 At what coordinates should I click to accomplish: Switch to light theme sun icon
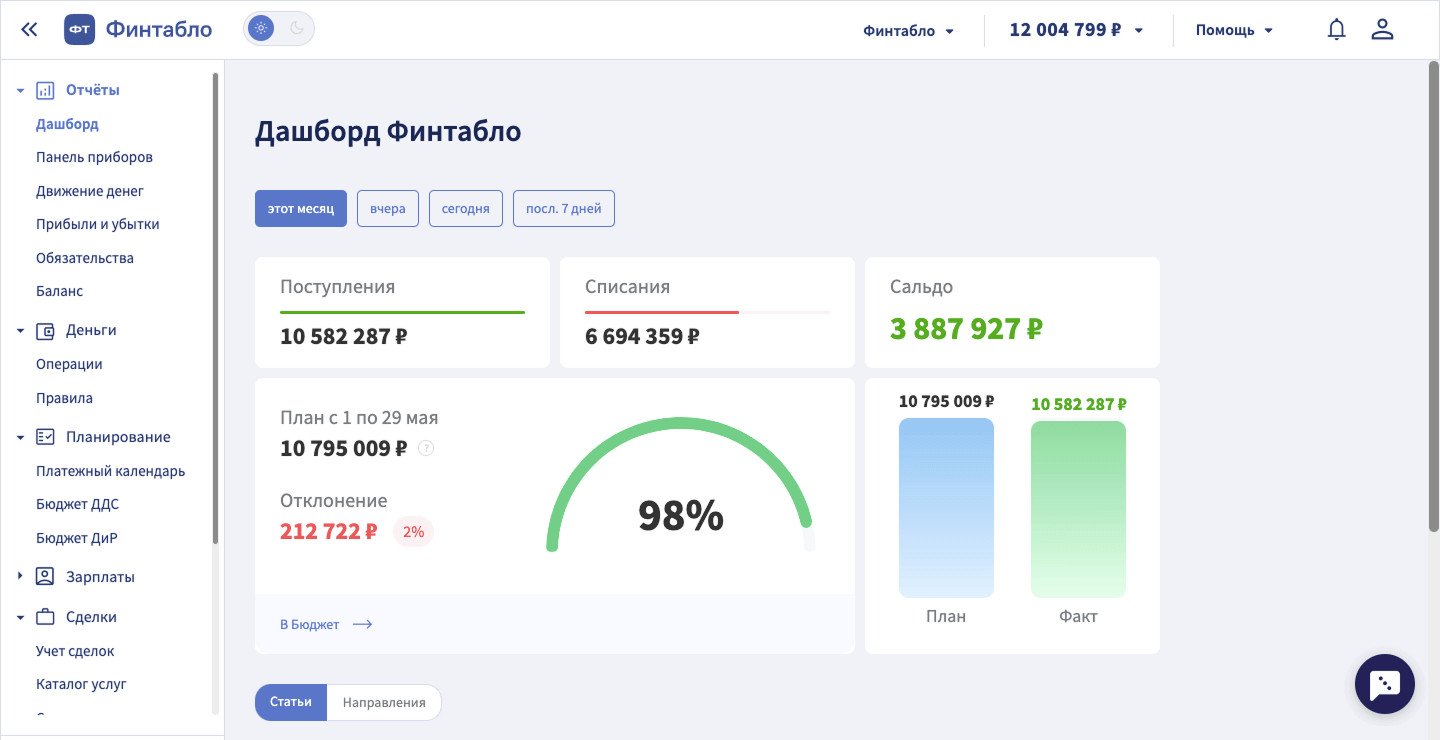pos(261,29)
